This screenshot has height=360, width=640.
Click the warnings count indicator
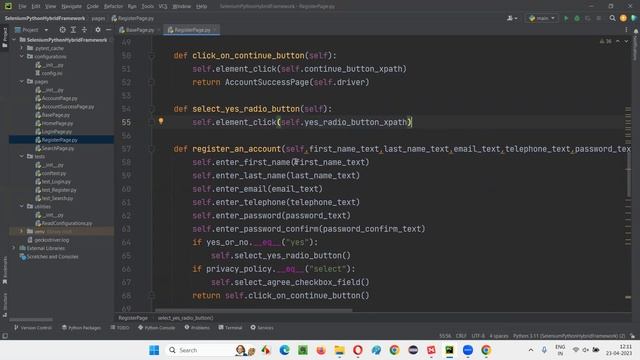tap(605, 41)
